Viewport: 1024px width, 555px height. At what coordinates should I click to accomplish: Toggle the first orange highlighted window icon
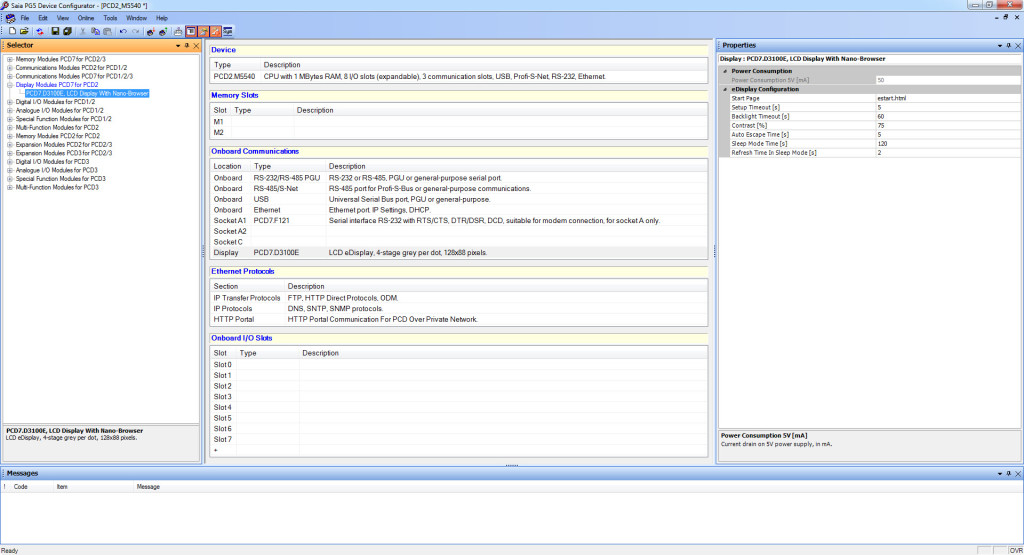[x=203, y=31]
